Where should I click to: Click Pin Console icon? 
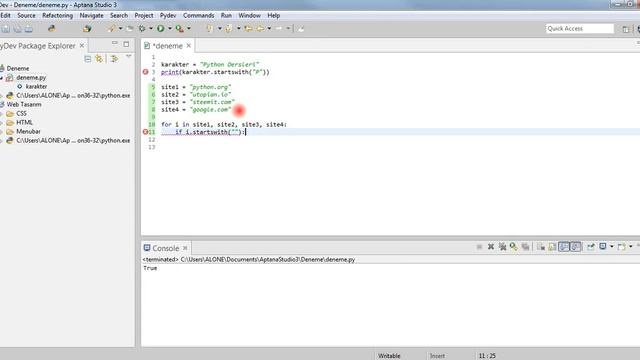(x=590, y=247)
